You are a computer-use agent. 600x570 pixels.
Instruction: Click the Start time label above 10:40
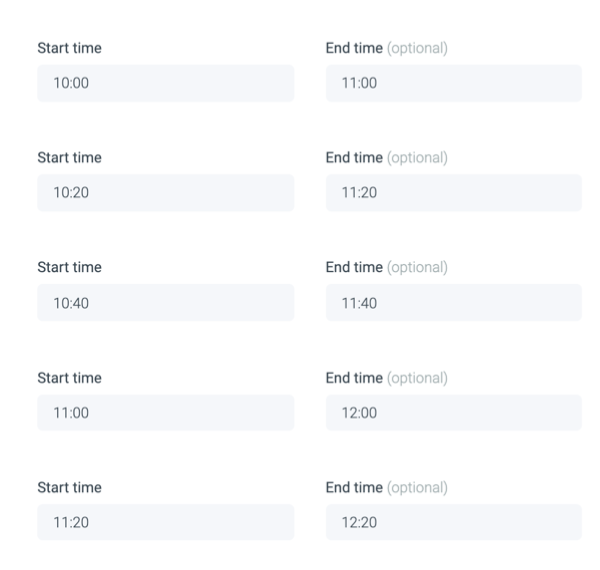click(69, 268)
